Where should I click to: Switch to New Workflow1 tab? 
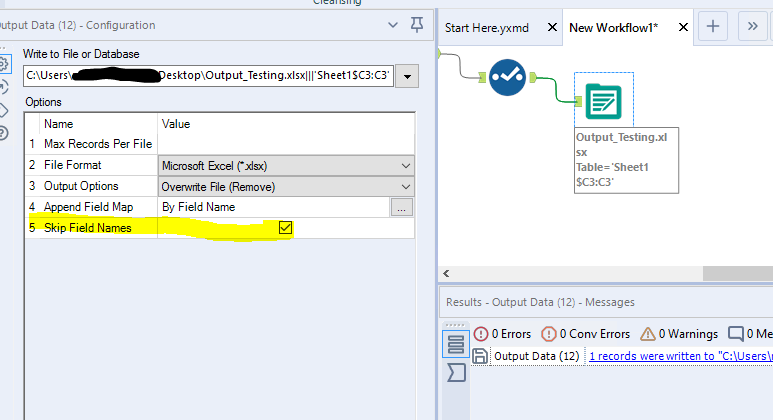point(613,28)
